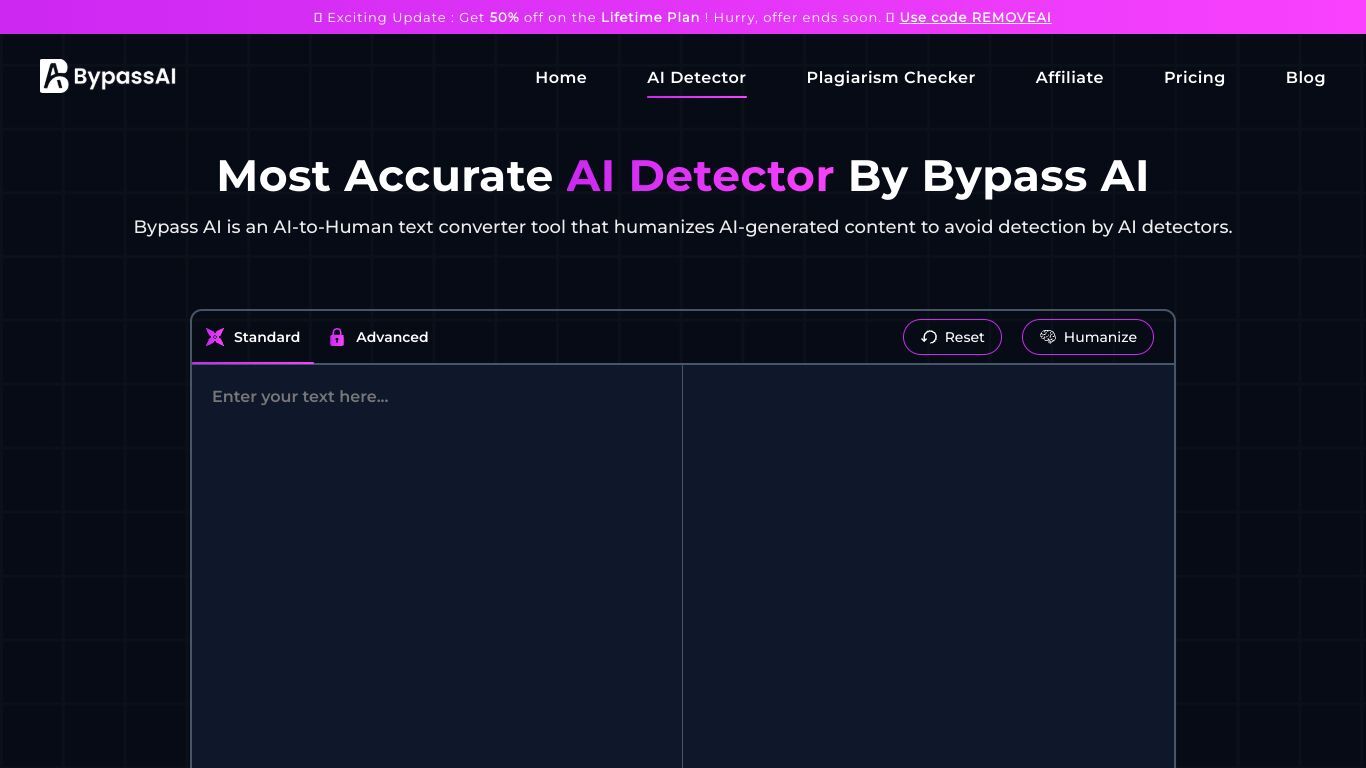The image size is (1366, 768).
Task: Click the Most Accurate AI Detector heading
Action: (683, 176)
